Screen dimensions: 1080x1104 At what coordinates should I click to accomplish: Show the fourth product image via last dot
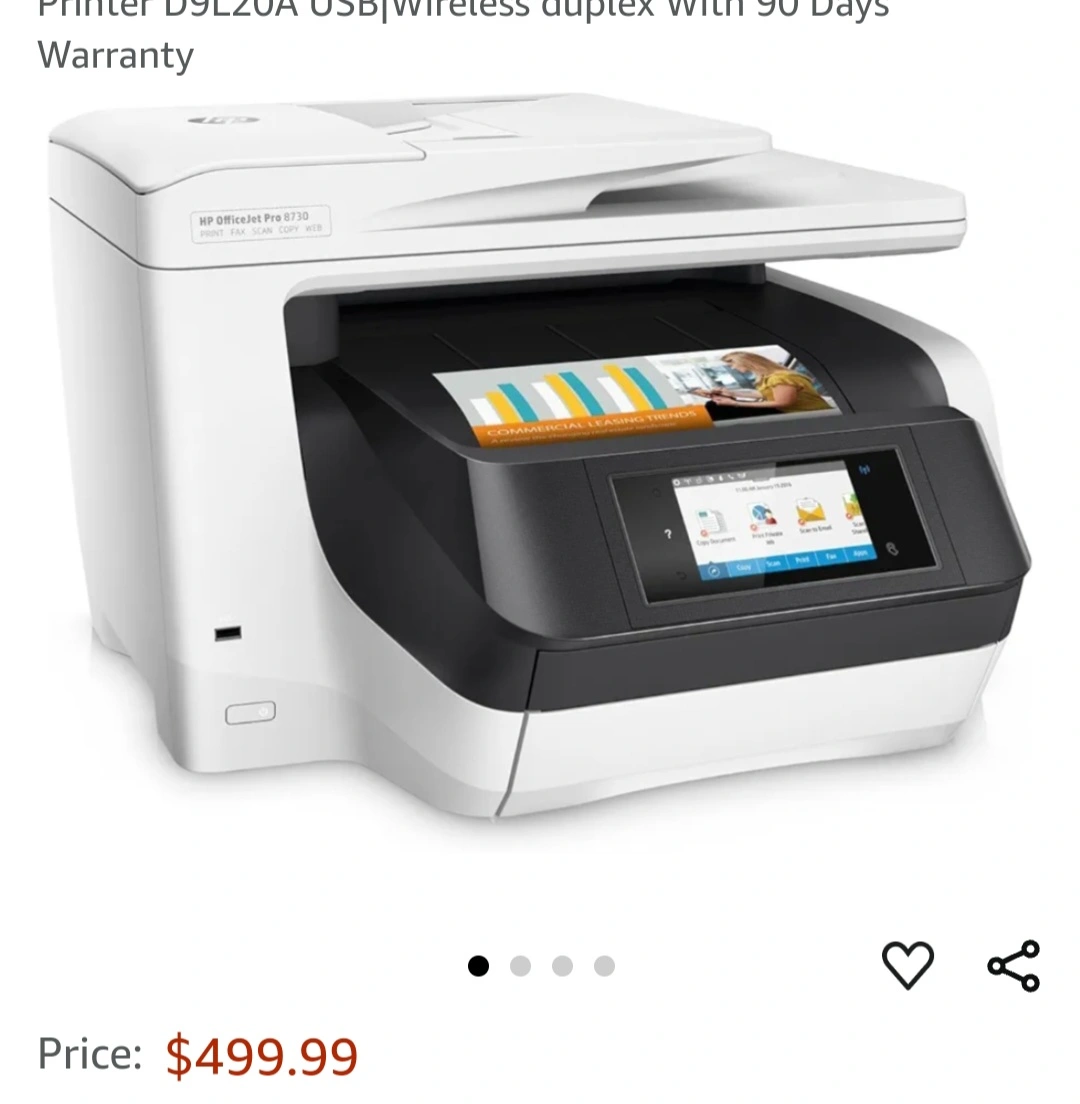tap(604, 966)
